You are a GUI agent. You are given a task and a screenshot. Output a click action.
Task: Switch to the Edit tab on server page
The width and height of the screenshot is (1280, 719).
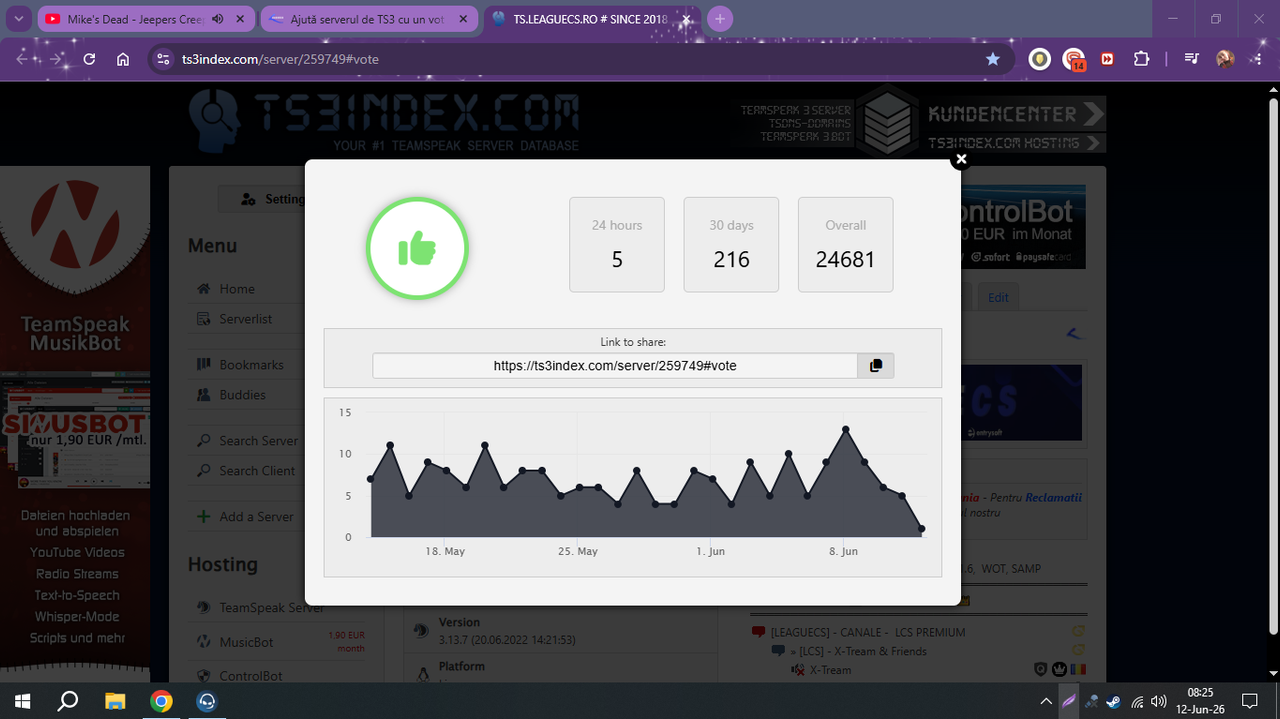pyautogui.click(x=998, y=298)
